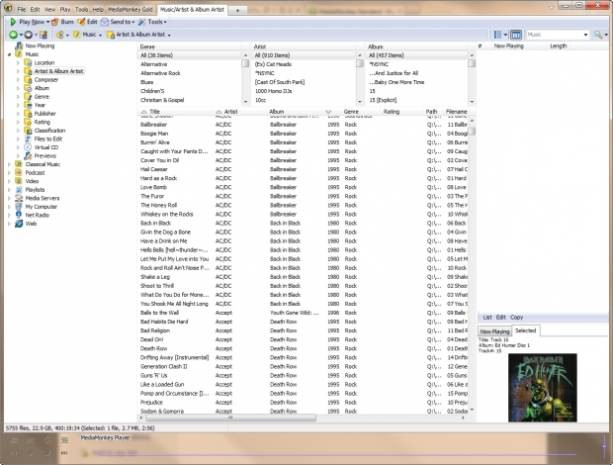Click the Files to Edit icon in tree
This screenshot has width=613, height=465.
tap(28, 139)
